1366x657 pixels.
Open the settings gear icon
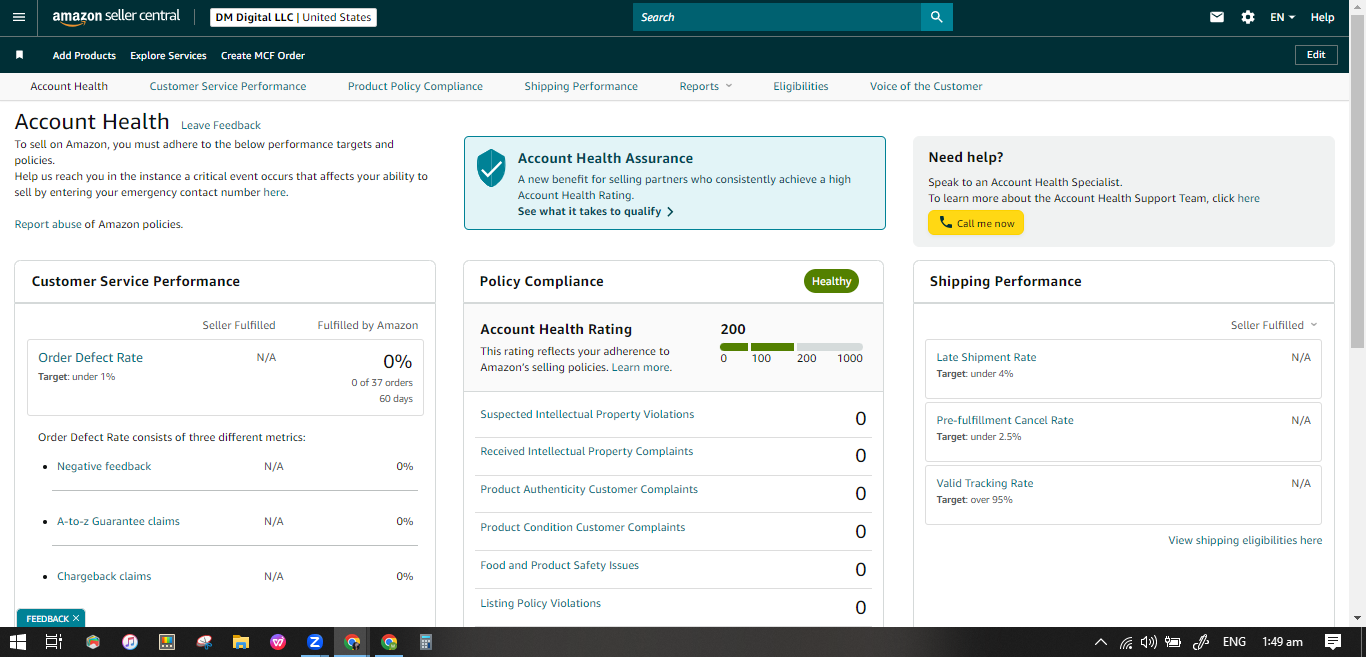(x=1247, y=17)
